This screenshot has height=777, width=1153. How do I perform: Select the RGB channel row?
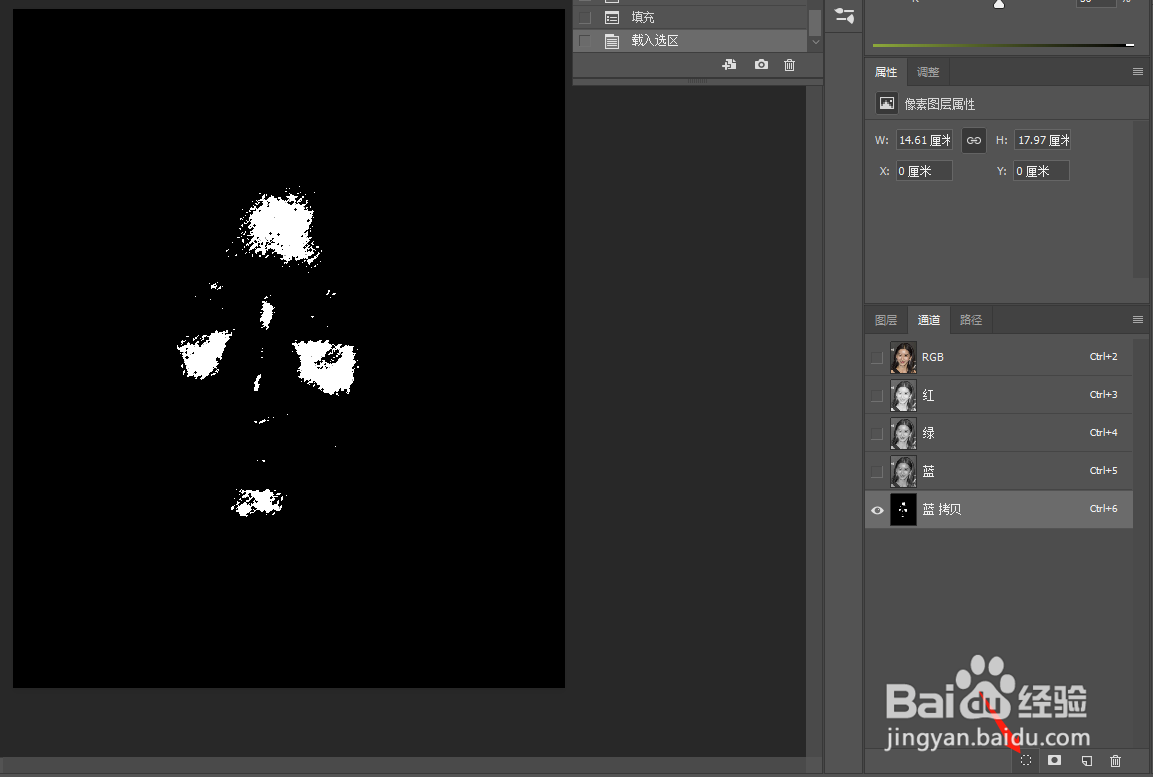click(x=999, y=357)
